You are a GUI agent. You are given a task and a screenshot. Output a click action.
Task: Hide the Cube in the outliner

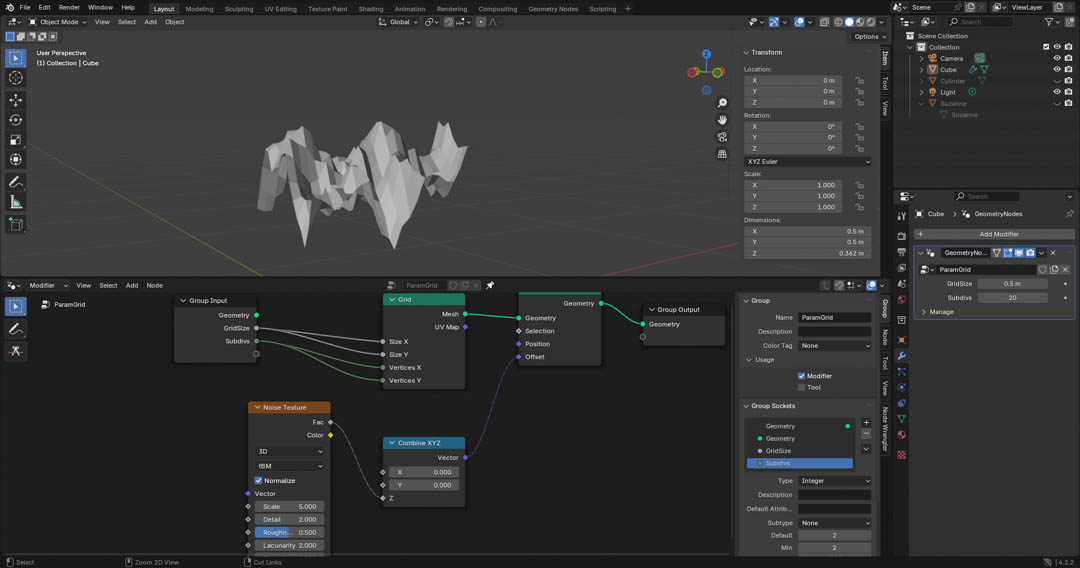(1056, 70)
